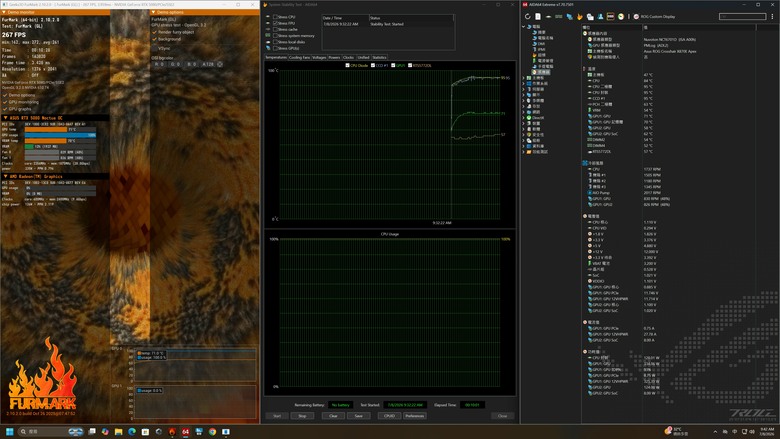Switch to Clocks tab

point(348,57)
